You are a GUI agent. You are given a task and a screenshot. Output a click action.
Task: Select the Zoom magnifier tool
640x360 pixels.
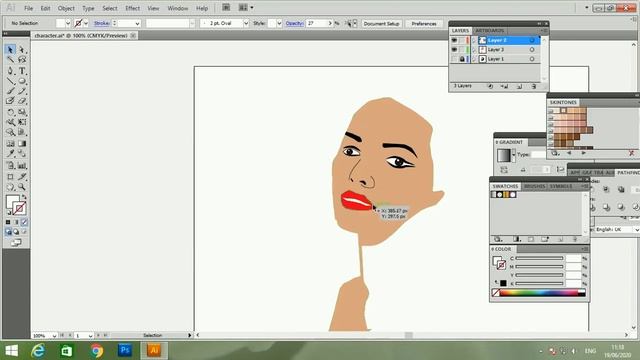tap(22, 187)
